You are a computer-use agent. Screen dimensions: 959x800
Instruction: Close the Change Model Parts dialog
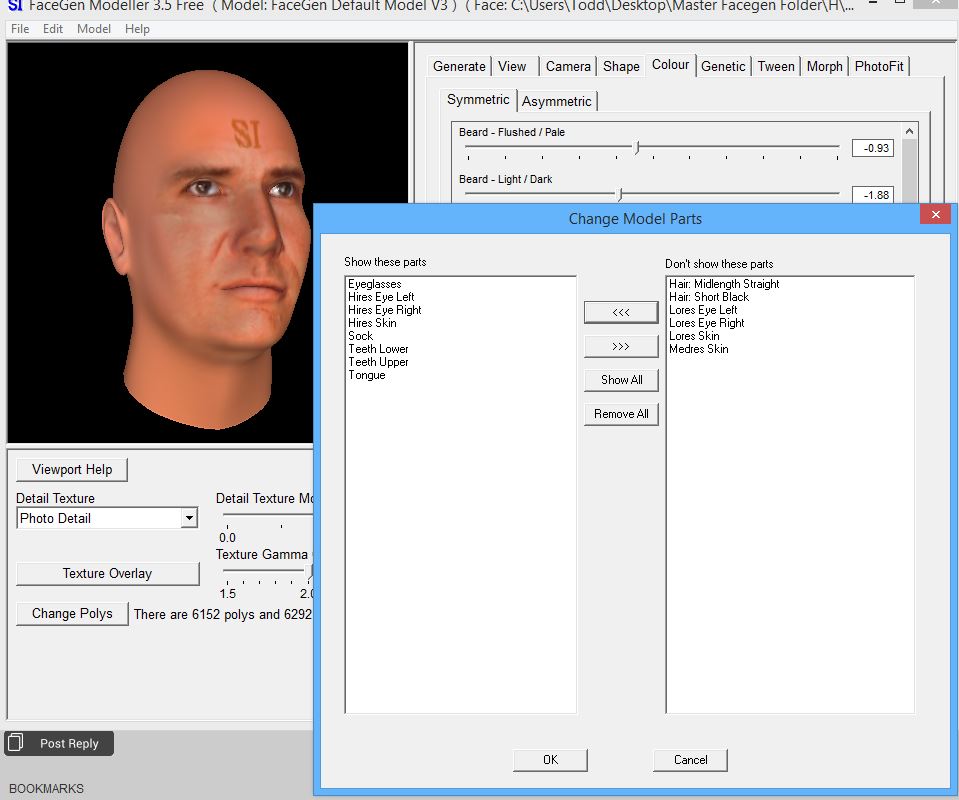click(x=935, y=215)
